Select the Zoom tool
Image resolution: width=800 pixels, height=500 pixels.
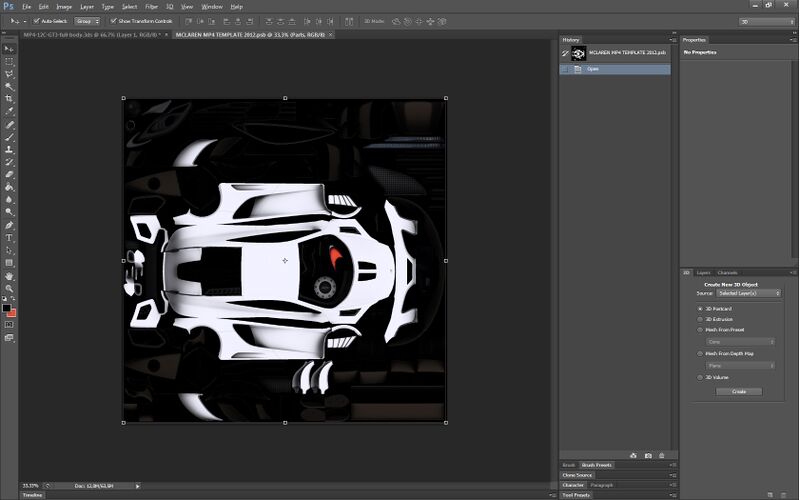click(x=9, y=288)
